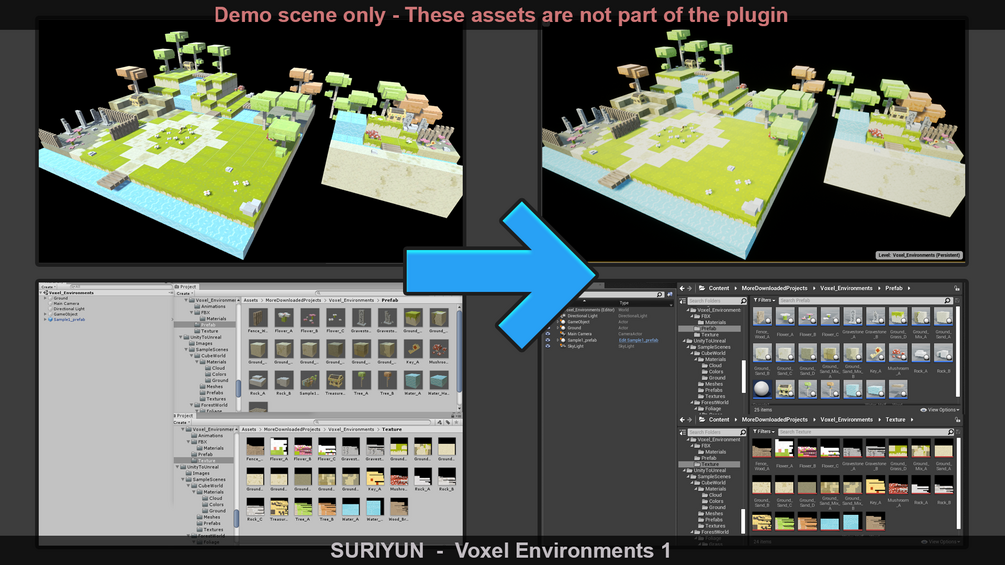Open Filters dropdown in Unreal Texture browser
The image size is (1005, 565).
[x=764, y=432]
